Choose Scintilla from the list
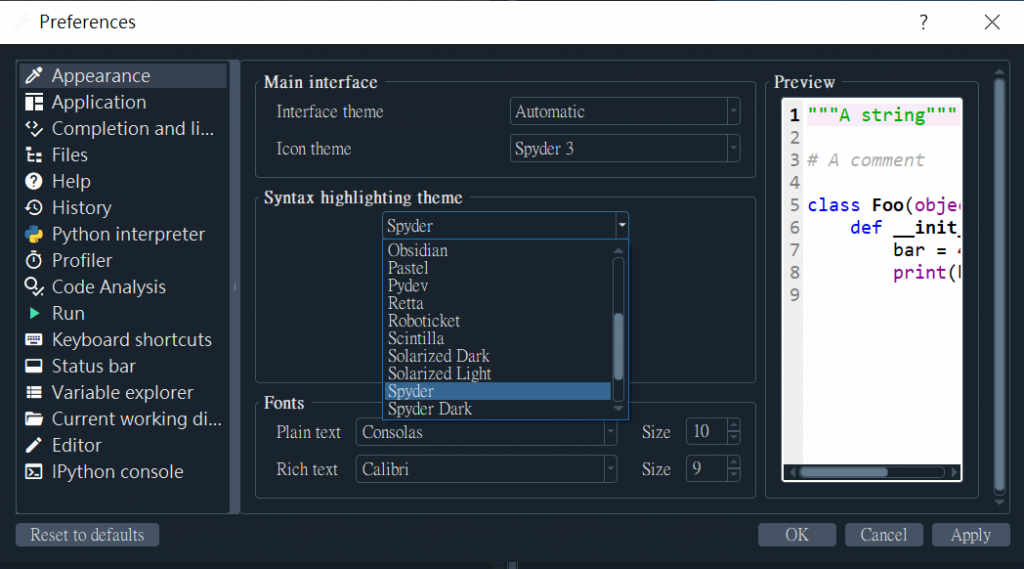The width and height of the screenshot is (1024, 569). pos(499,338)
